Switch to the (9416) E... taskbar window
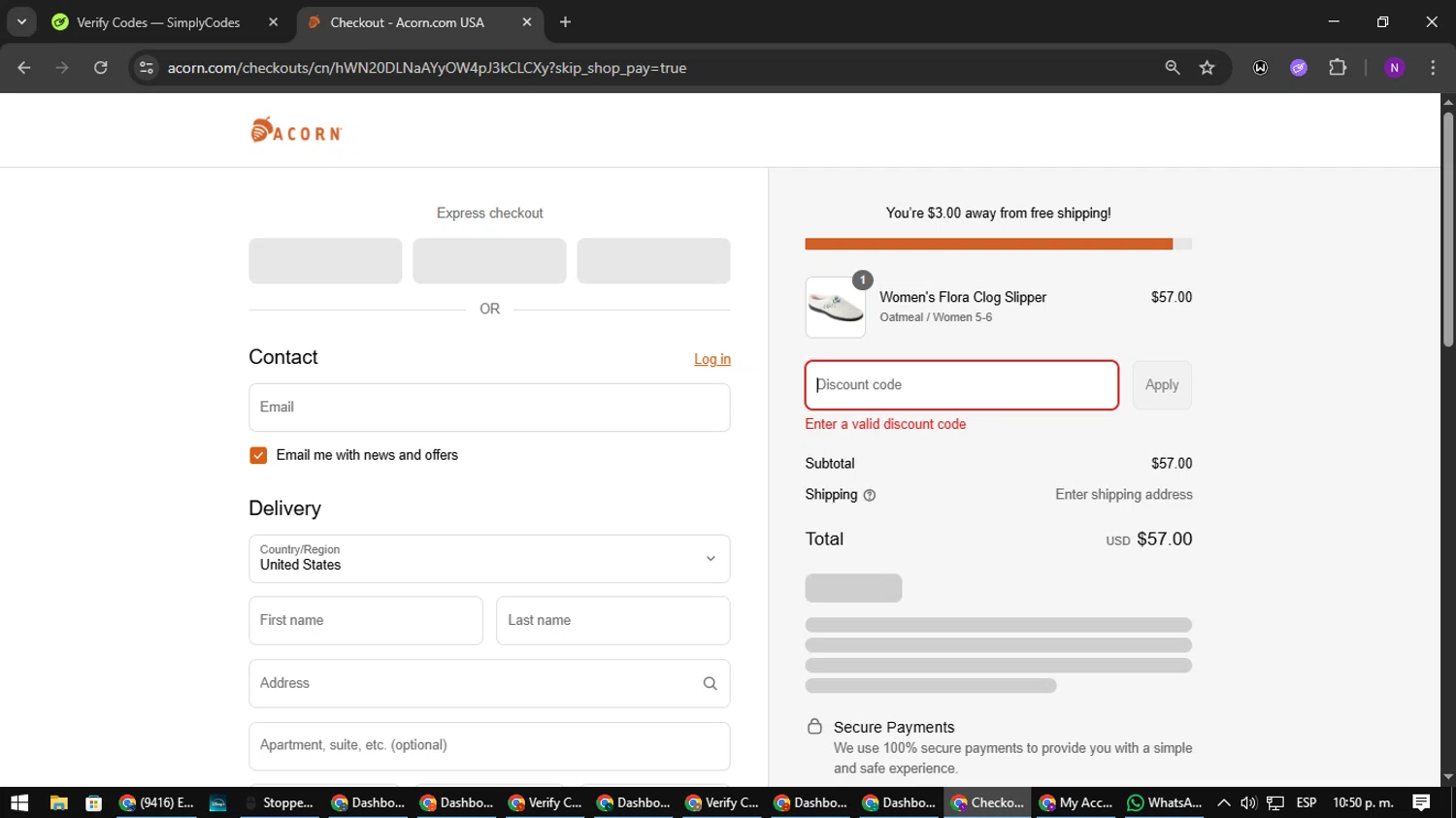 tap(156, 802)
